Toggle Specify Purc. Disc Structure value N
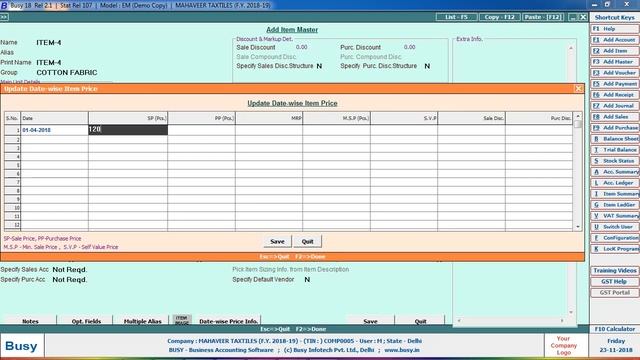Viewport: 640px width, 360px height. tap(427, 66)
